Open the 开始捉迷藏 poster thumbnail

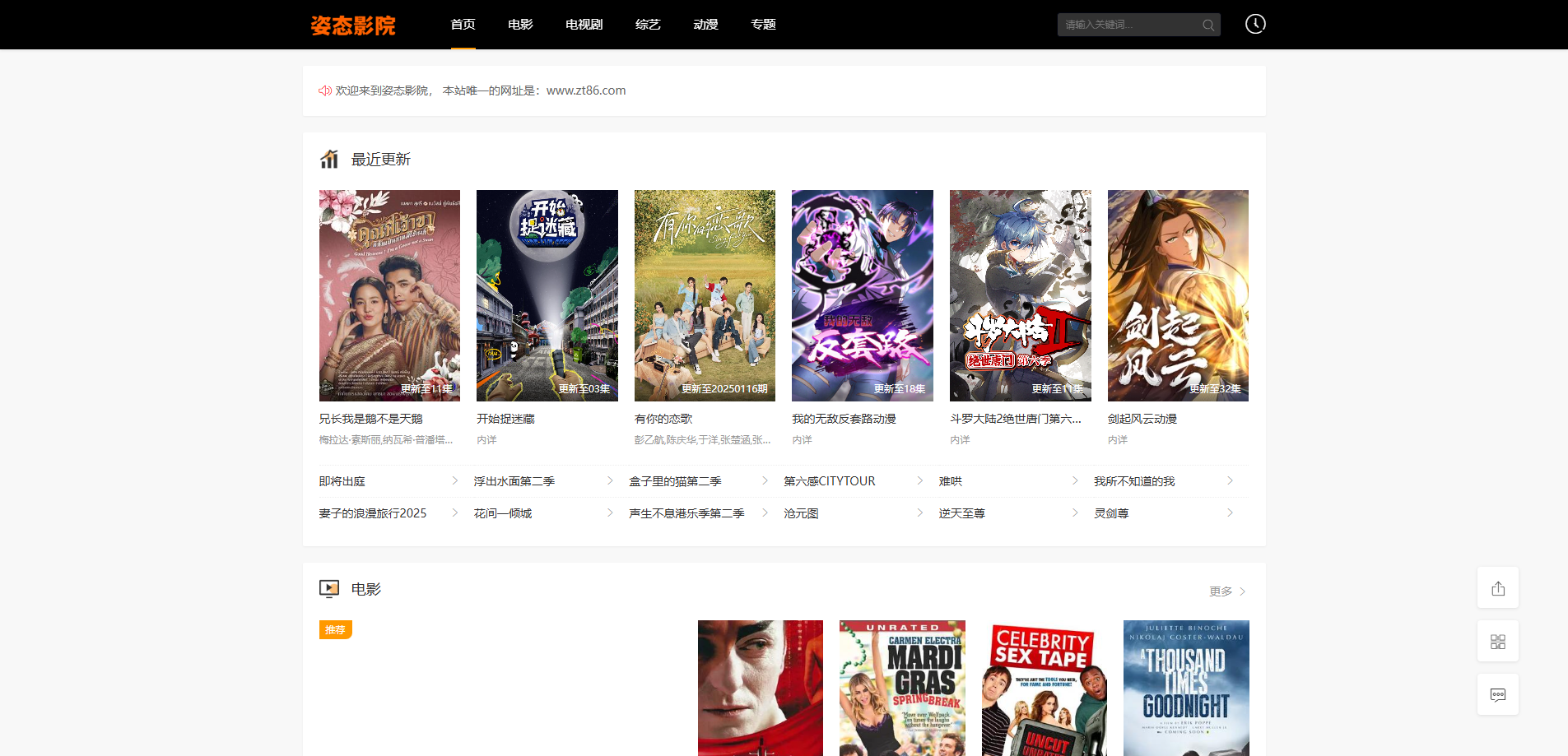tap(547, 295)
